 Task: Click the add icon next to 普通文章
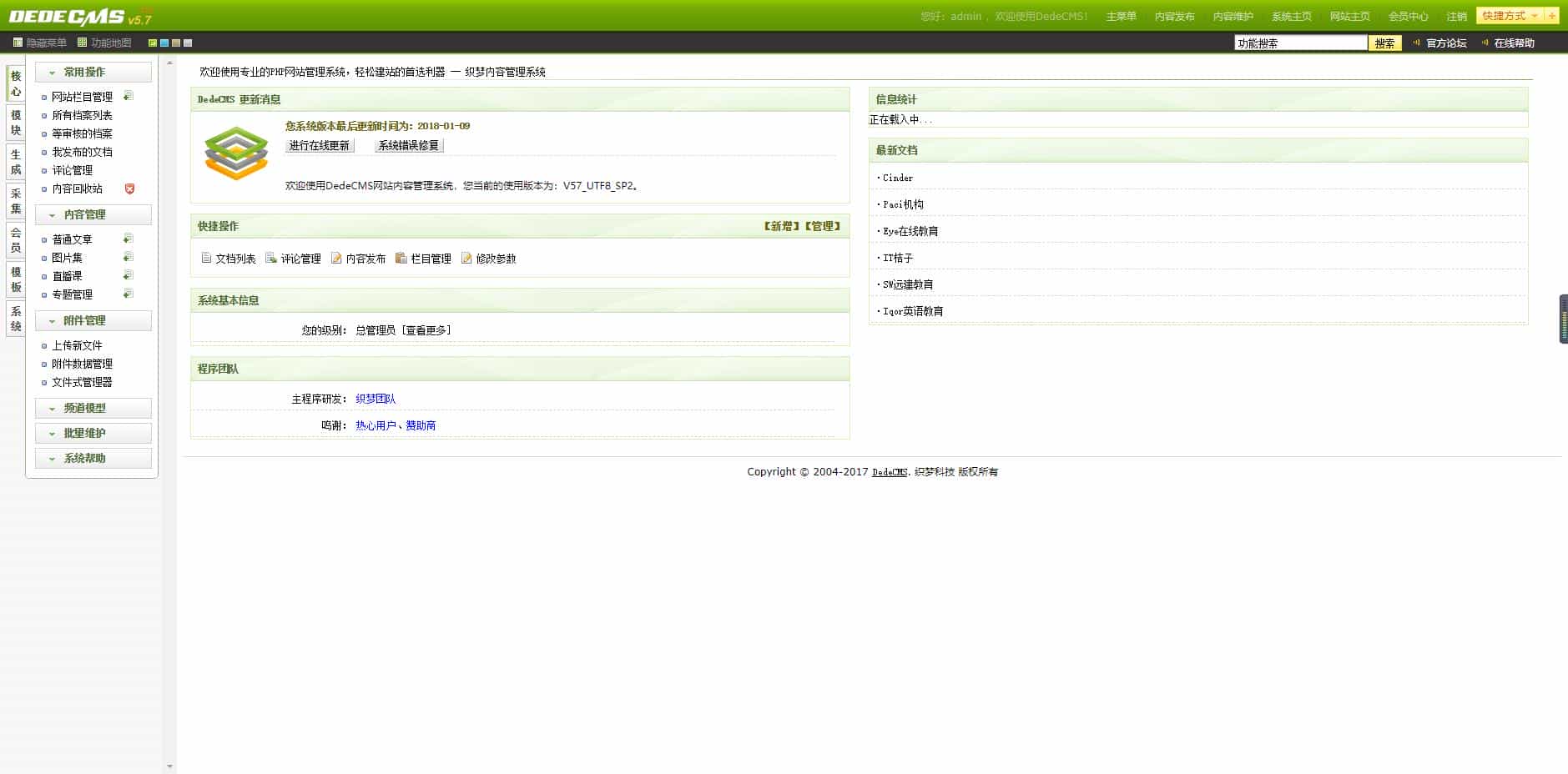coord(129,239)
